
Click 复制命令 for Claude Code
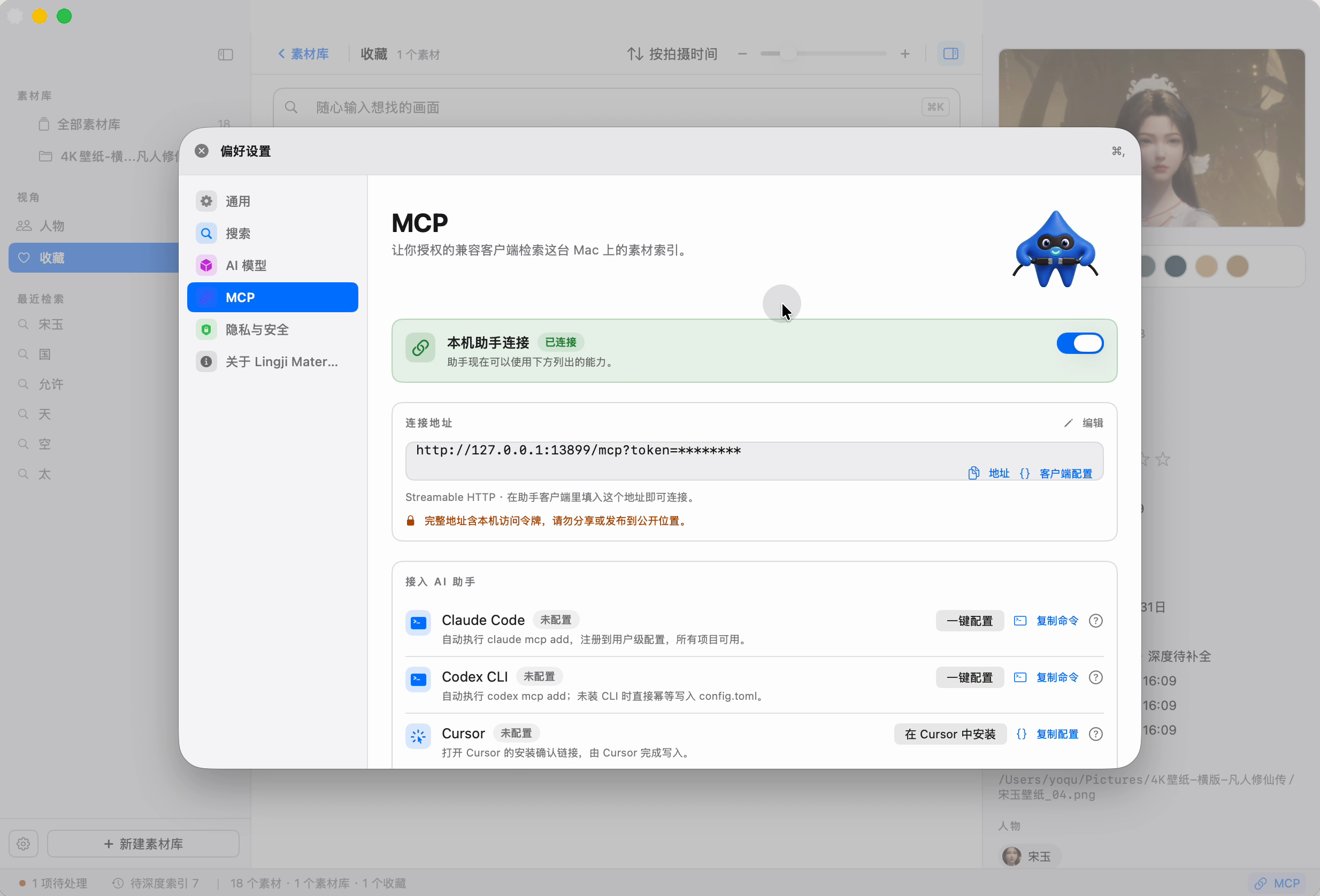1046,621
